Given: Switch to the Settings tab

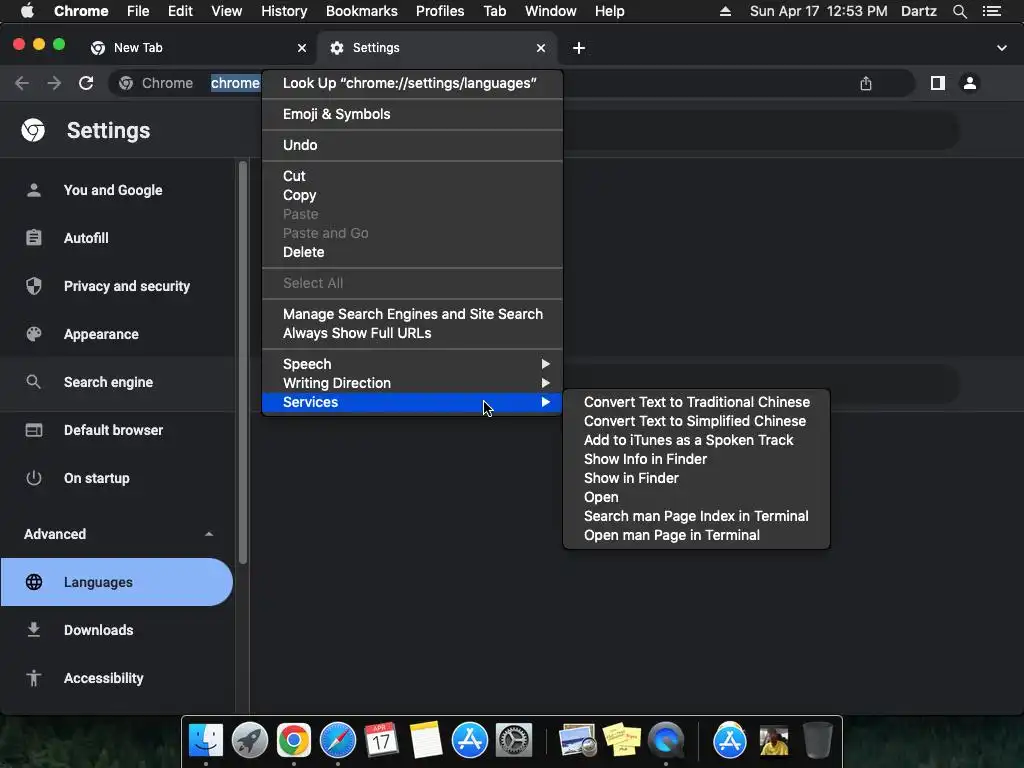Looking at the screenshot, I should point(438,48).
